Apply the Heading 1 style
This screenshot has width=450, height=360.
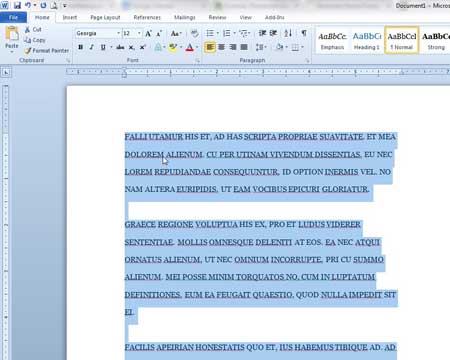[x=367, y=40]
